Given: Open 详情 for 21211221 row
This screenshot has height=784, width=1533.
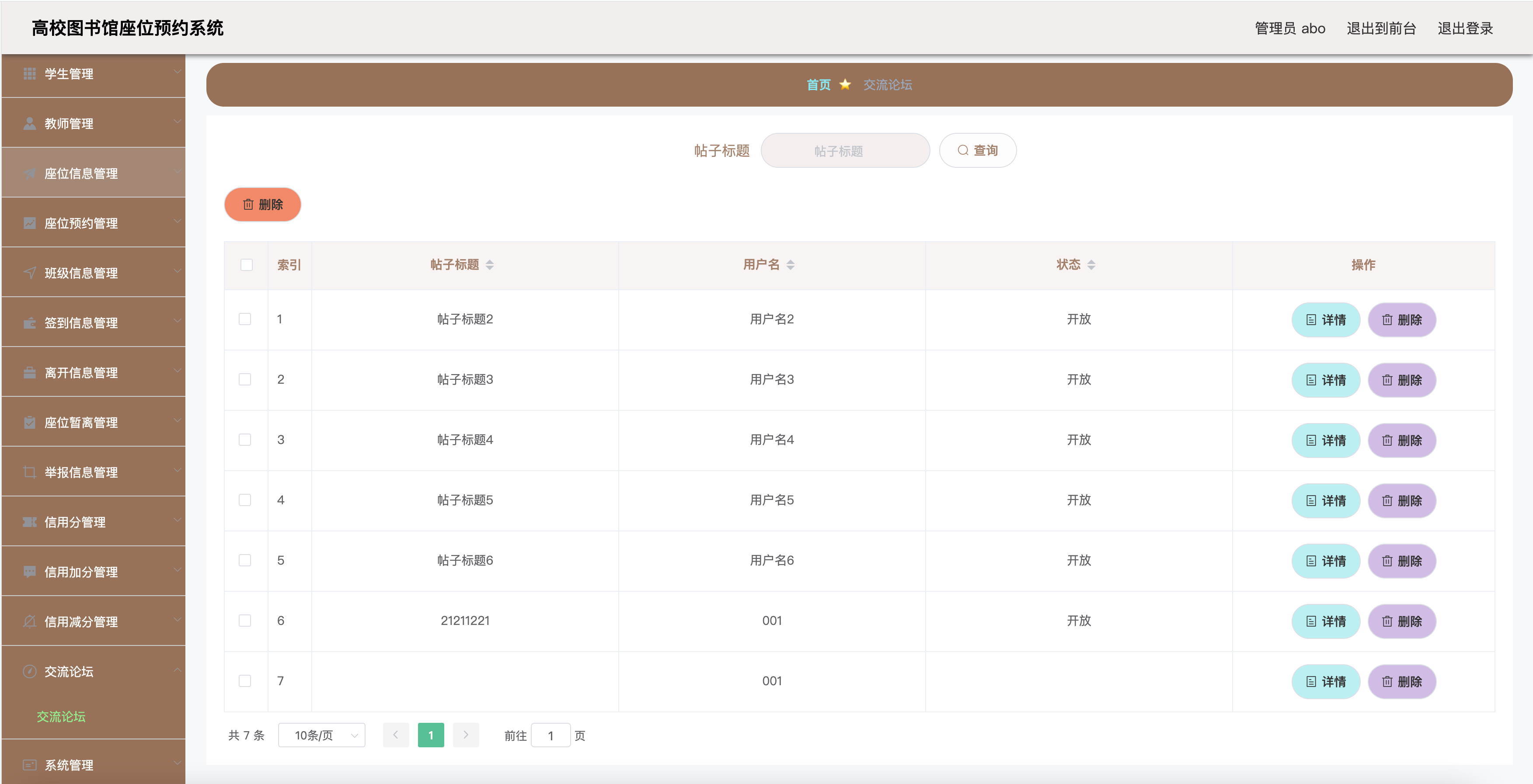Looking at the screenshot, I should [1326, 621].
